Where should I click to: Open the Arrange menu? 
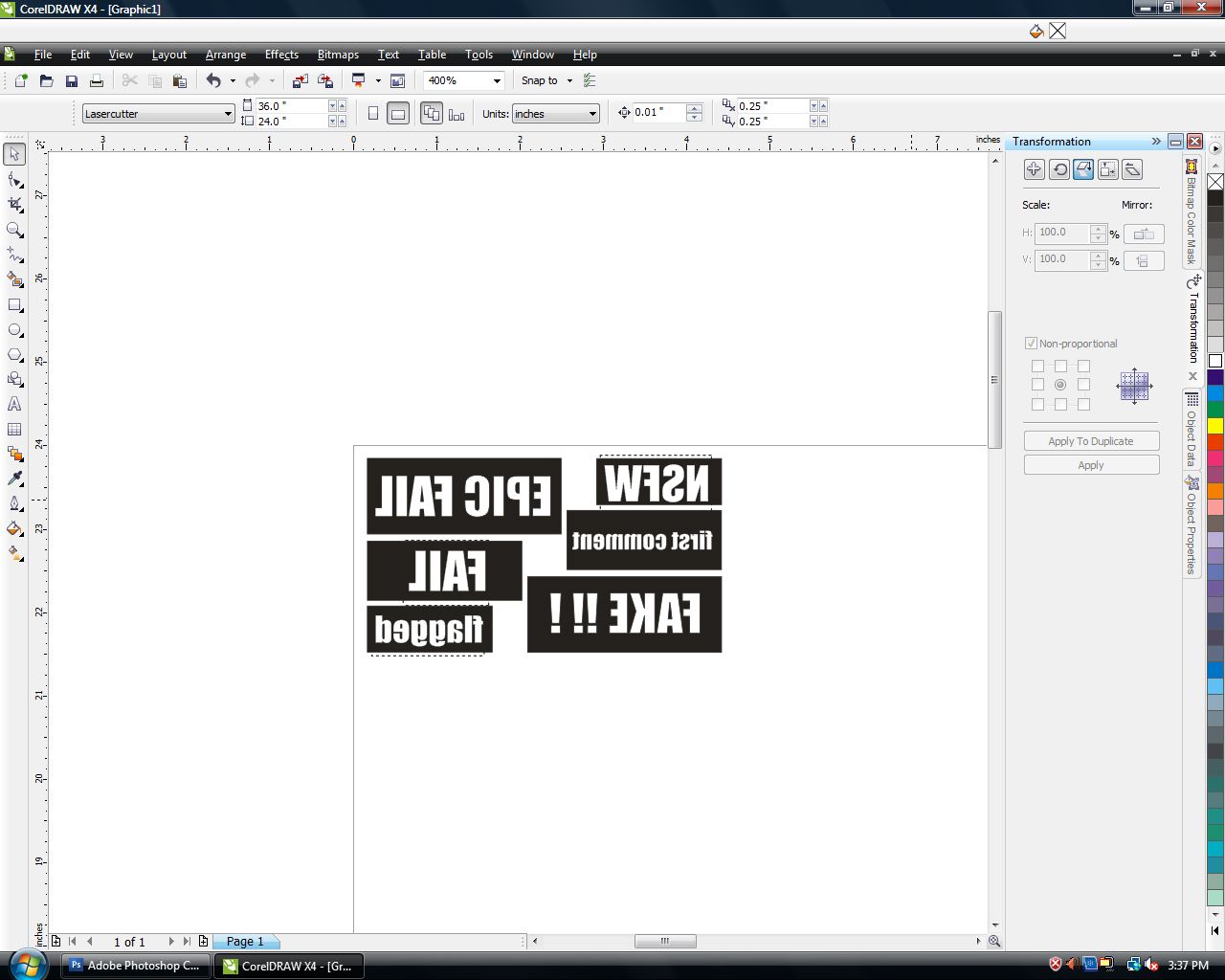point(226,55)
